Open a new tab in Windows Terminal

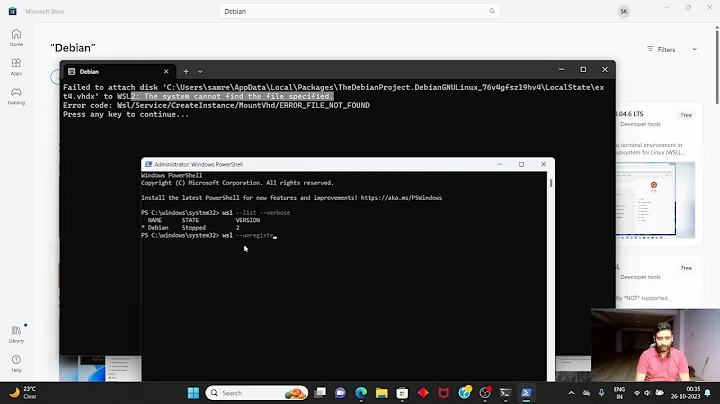186,72
